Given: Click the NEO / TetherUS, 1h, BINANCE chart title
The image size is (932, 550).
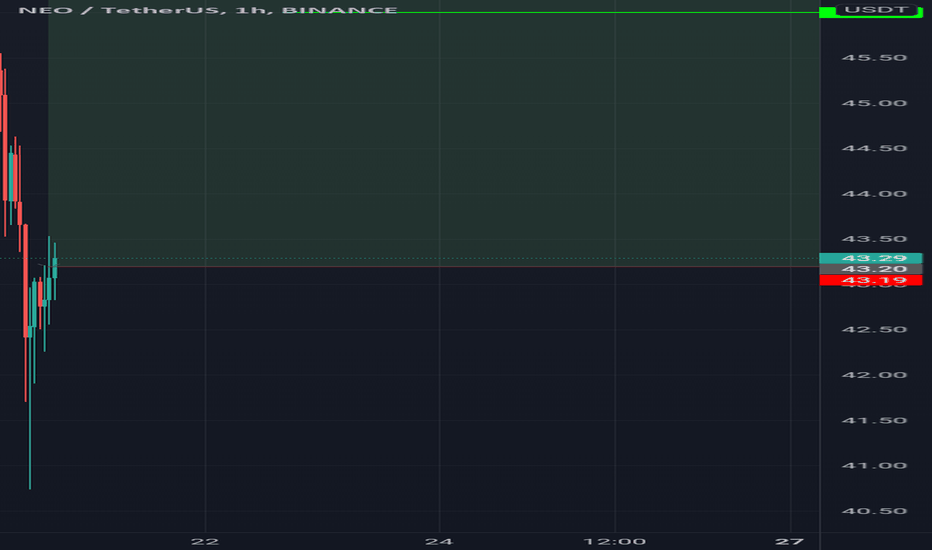Looking at the screenshot, I should pos(207,10).
